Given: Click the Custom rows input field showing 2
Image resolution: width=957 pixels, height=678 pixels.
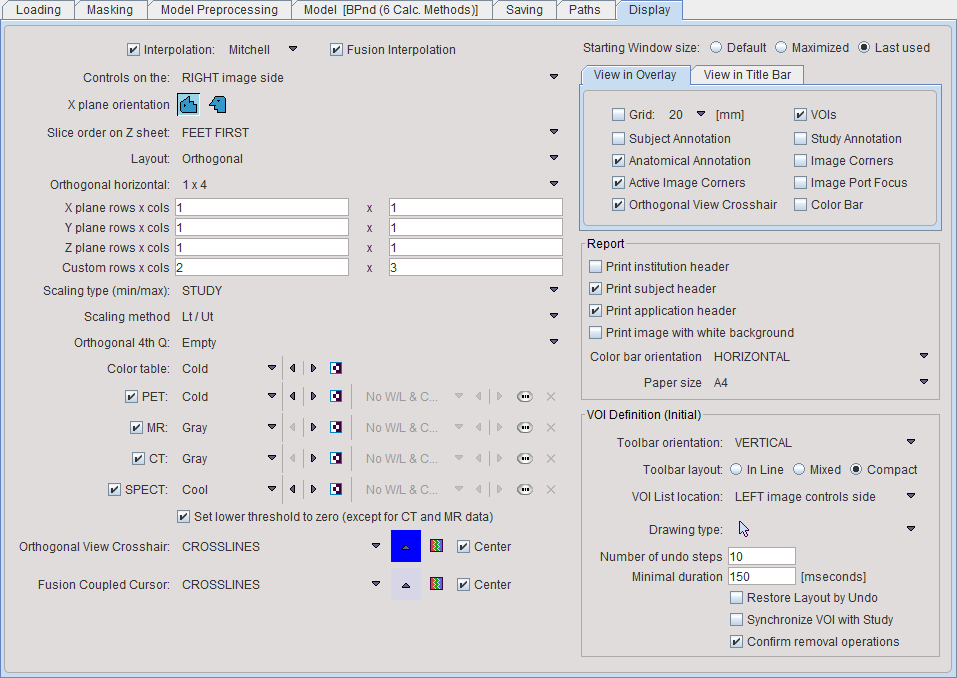Looking at the screenshot, I should (262, 267).
